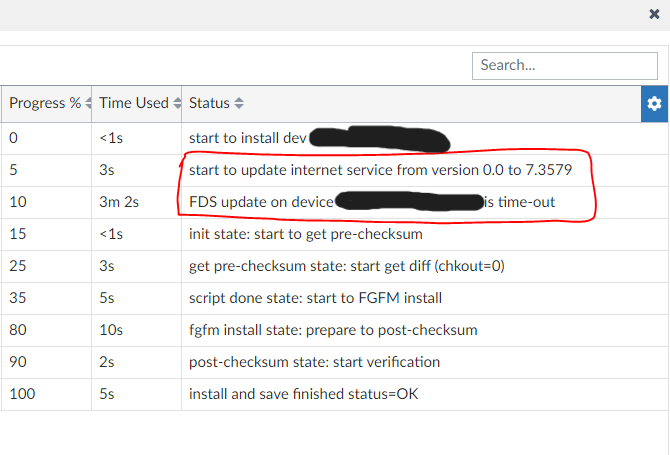Select the 'start get diff (chkout=0)' row

[x=347, y=266]
